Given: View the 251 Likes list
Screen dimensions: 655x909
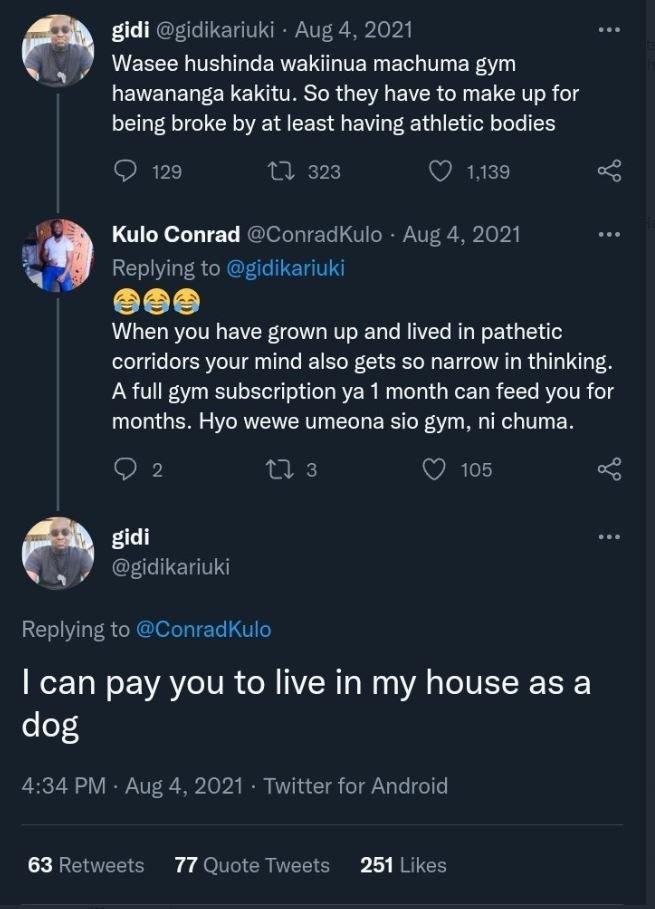Looking at the screenshot, I should pos(404,865).
